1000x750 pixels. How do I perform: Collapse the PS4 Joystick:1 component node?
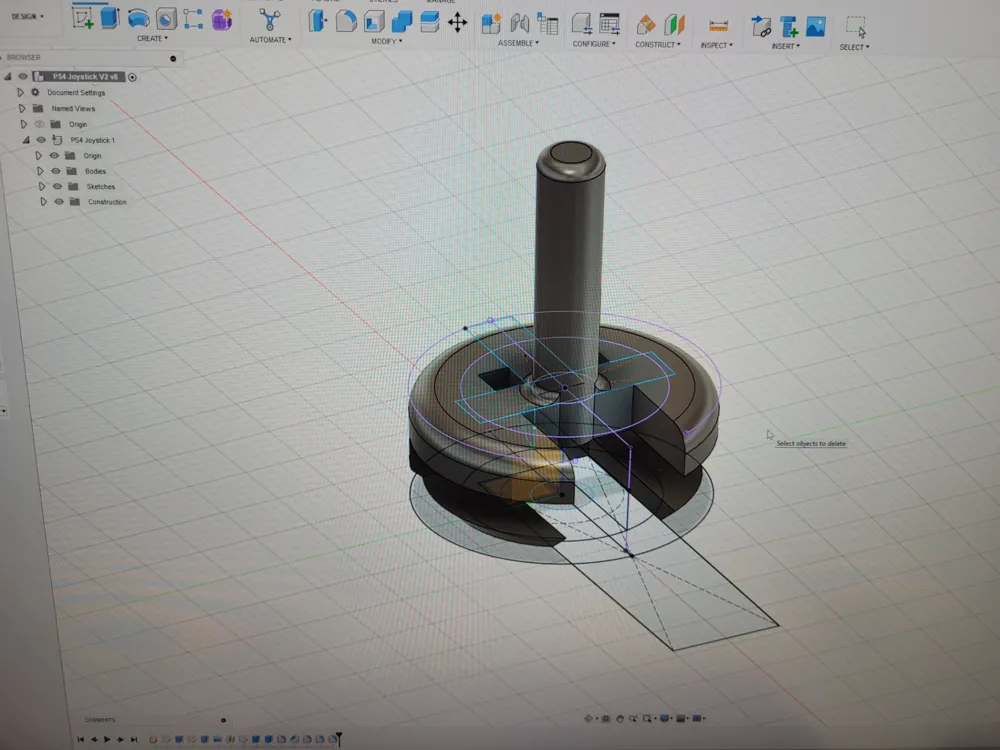click(x=26, y=140)
